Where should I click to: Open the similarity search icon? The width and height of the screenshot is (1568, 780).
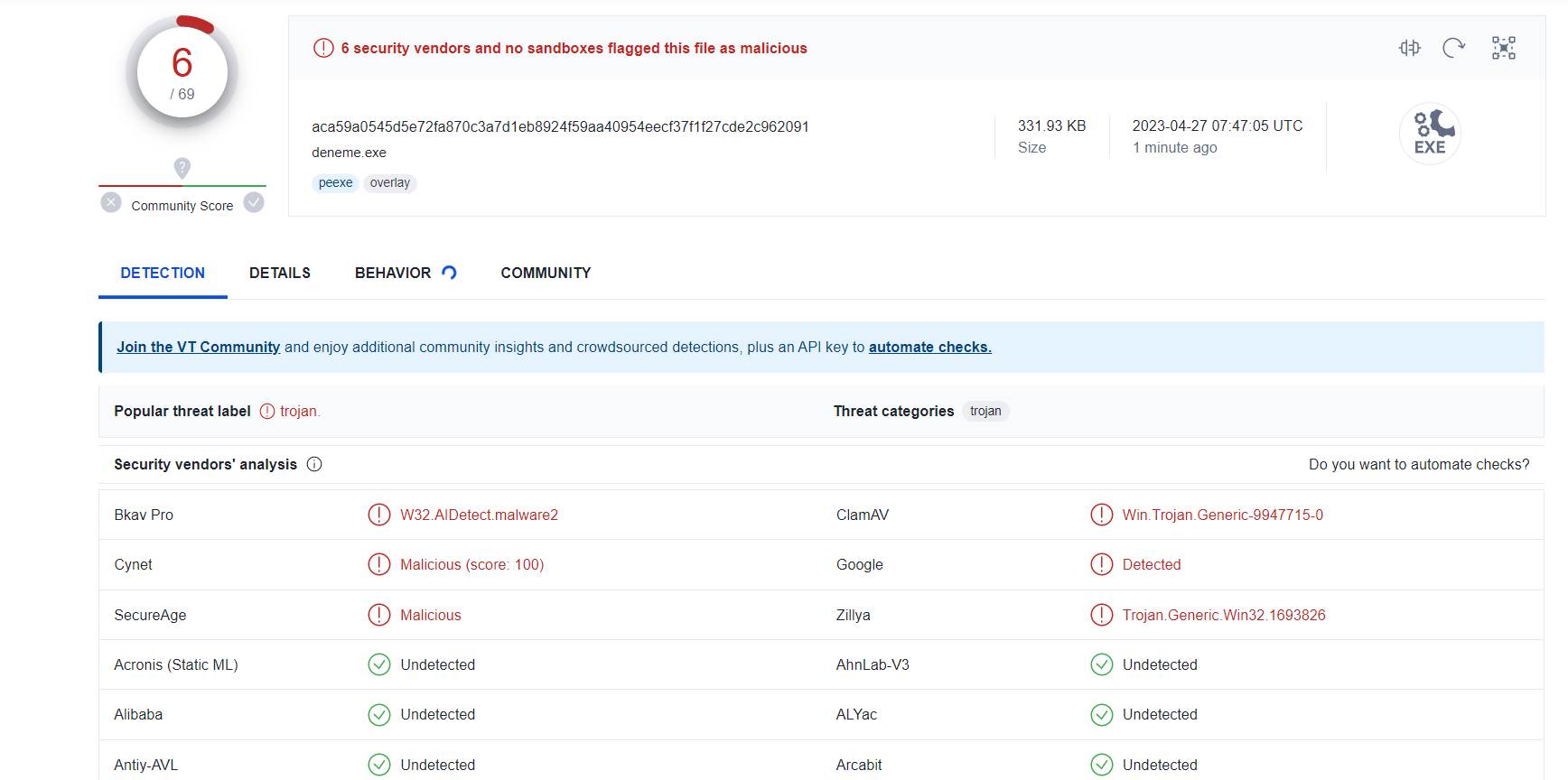click(1409, 48)
